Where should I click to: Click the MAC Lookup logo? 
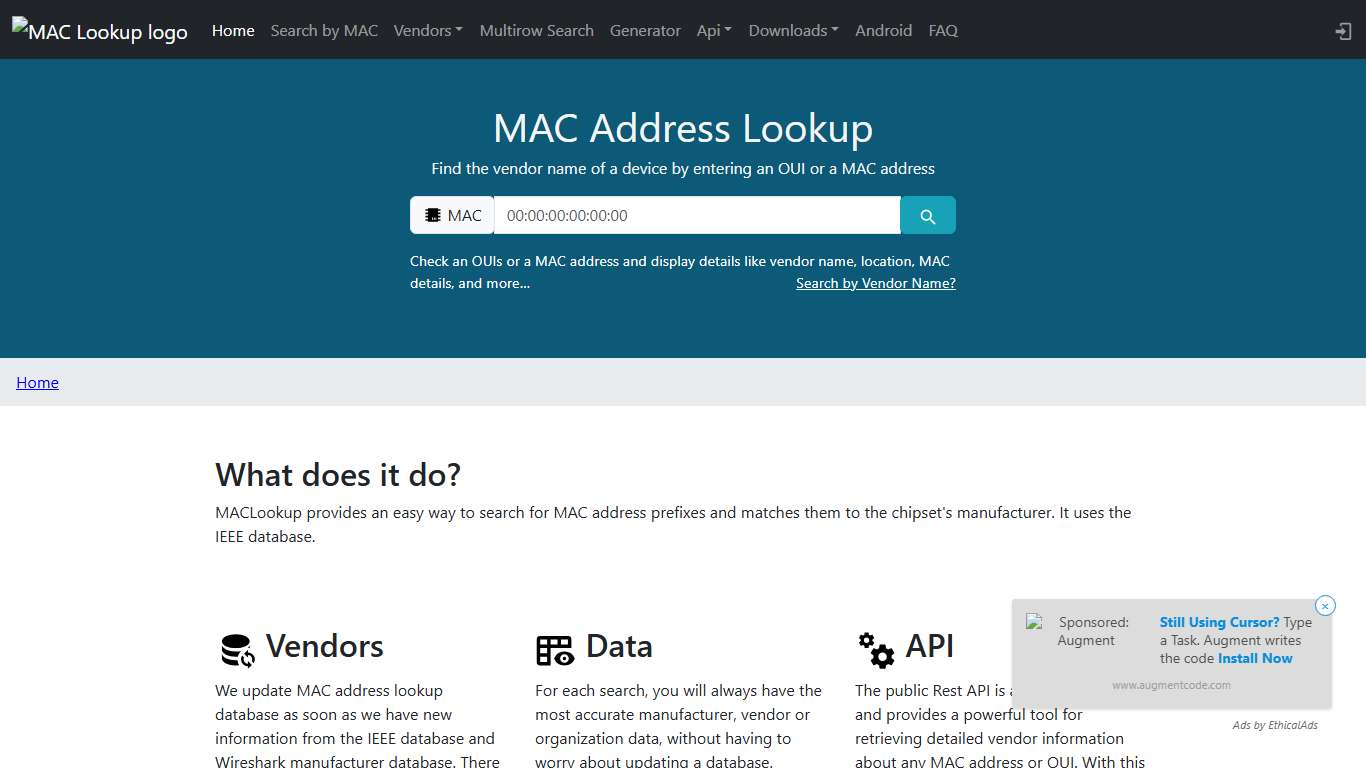99,31
